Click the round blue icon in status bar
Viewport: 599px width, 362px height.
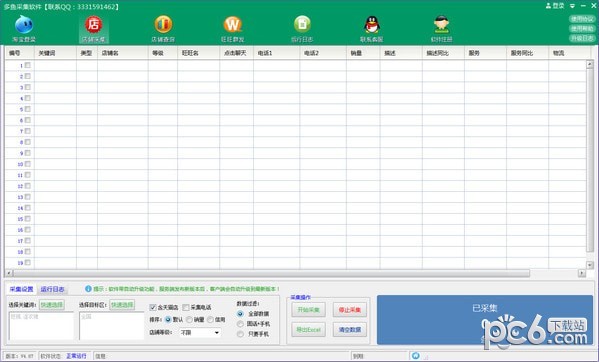(416, 356)
